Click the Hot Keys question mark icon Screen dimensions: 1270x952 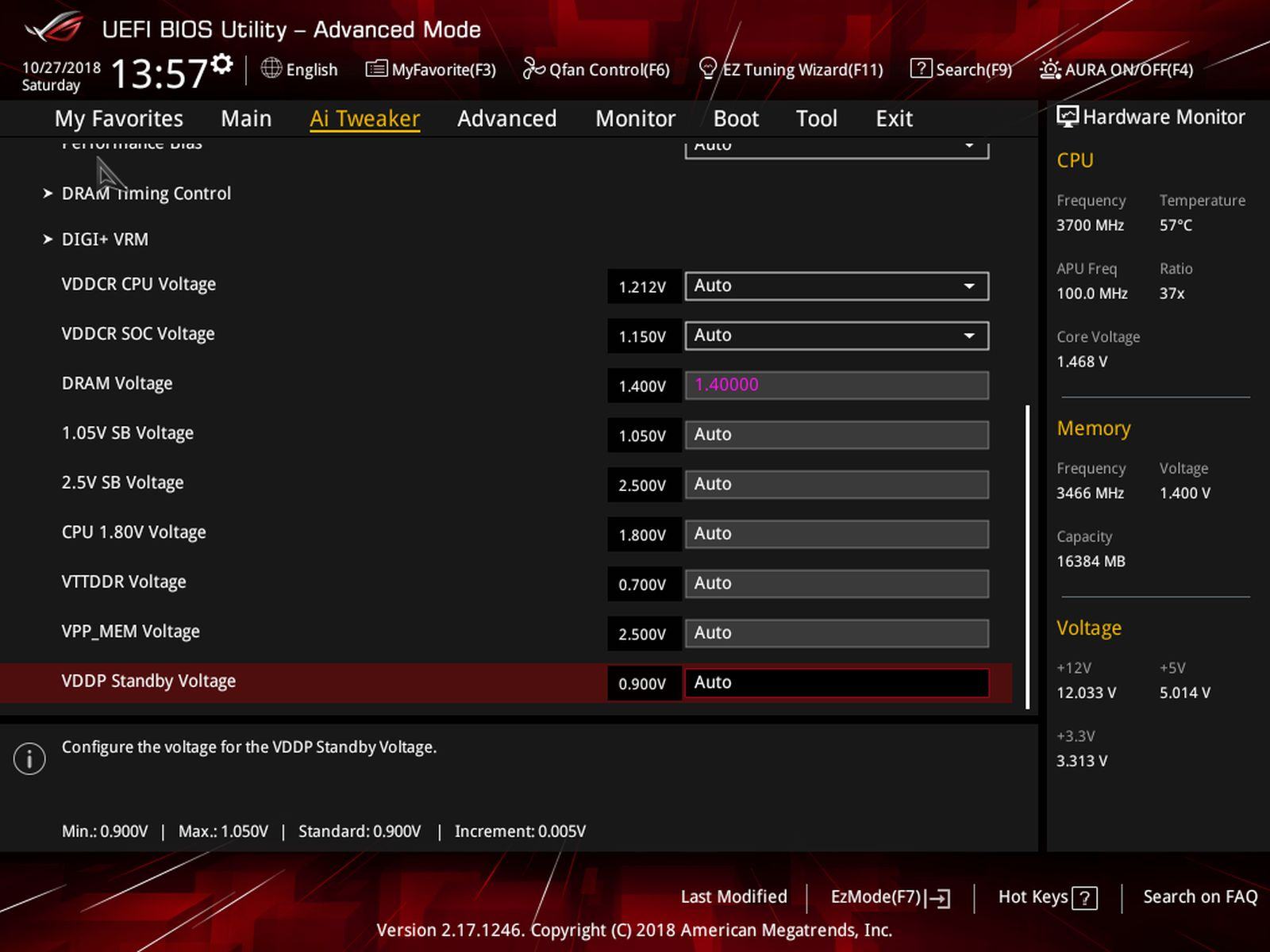(x=1084, y=898)
